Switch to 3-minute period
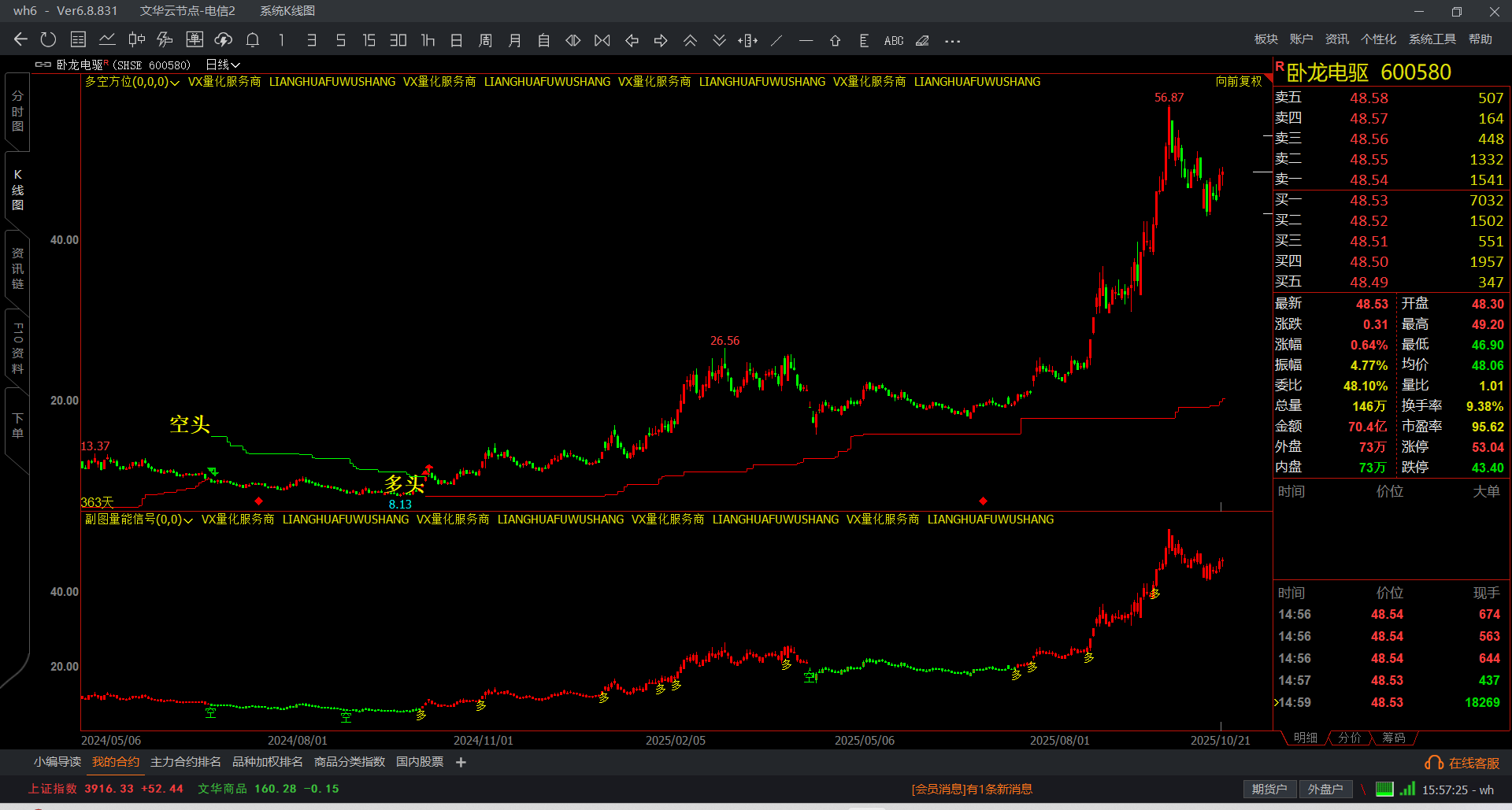This screenshot has width=1512, height=810. pos(312,40)
